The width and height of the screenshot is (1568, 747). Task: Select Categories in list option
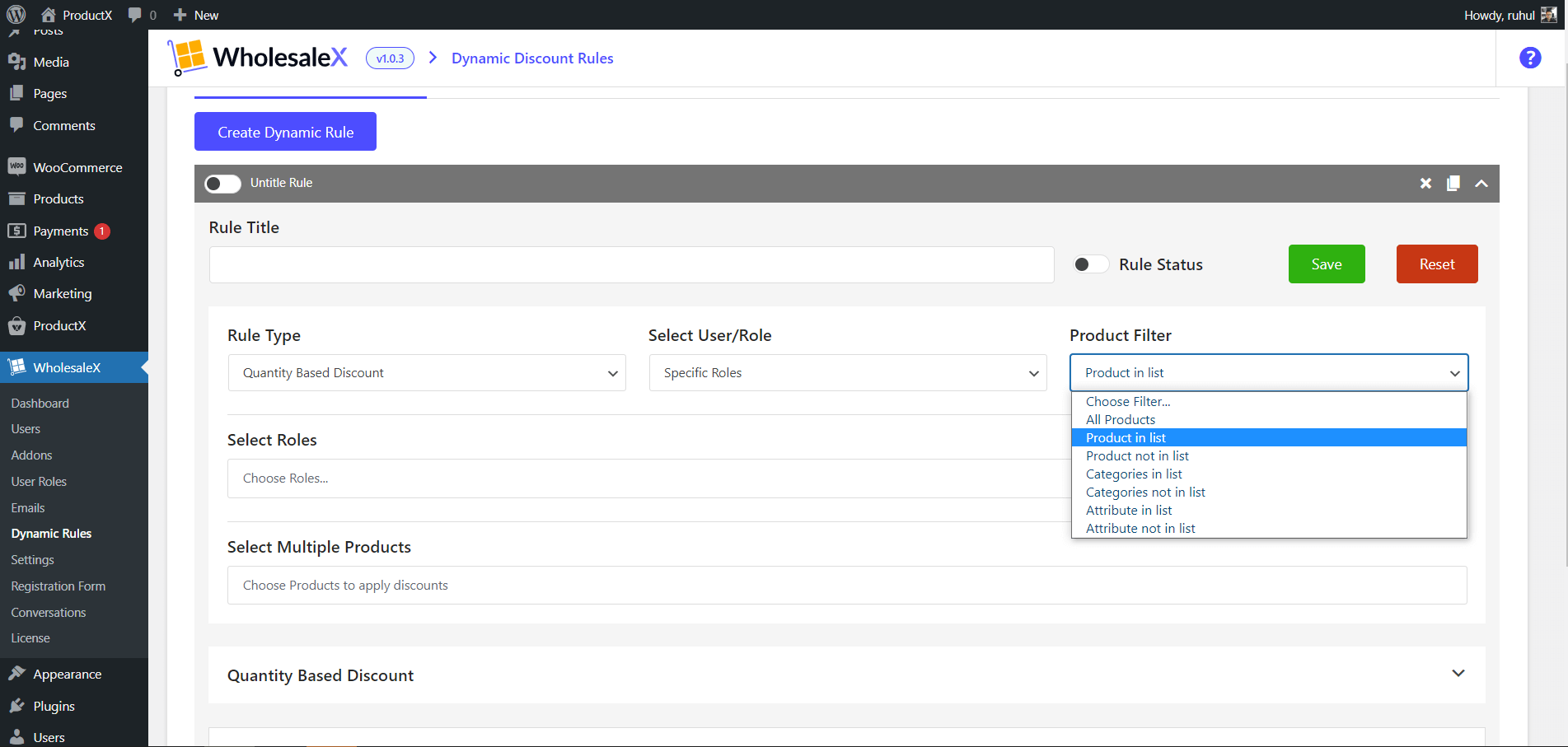[x=1269, y=474]
